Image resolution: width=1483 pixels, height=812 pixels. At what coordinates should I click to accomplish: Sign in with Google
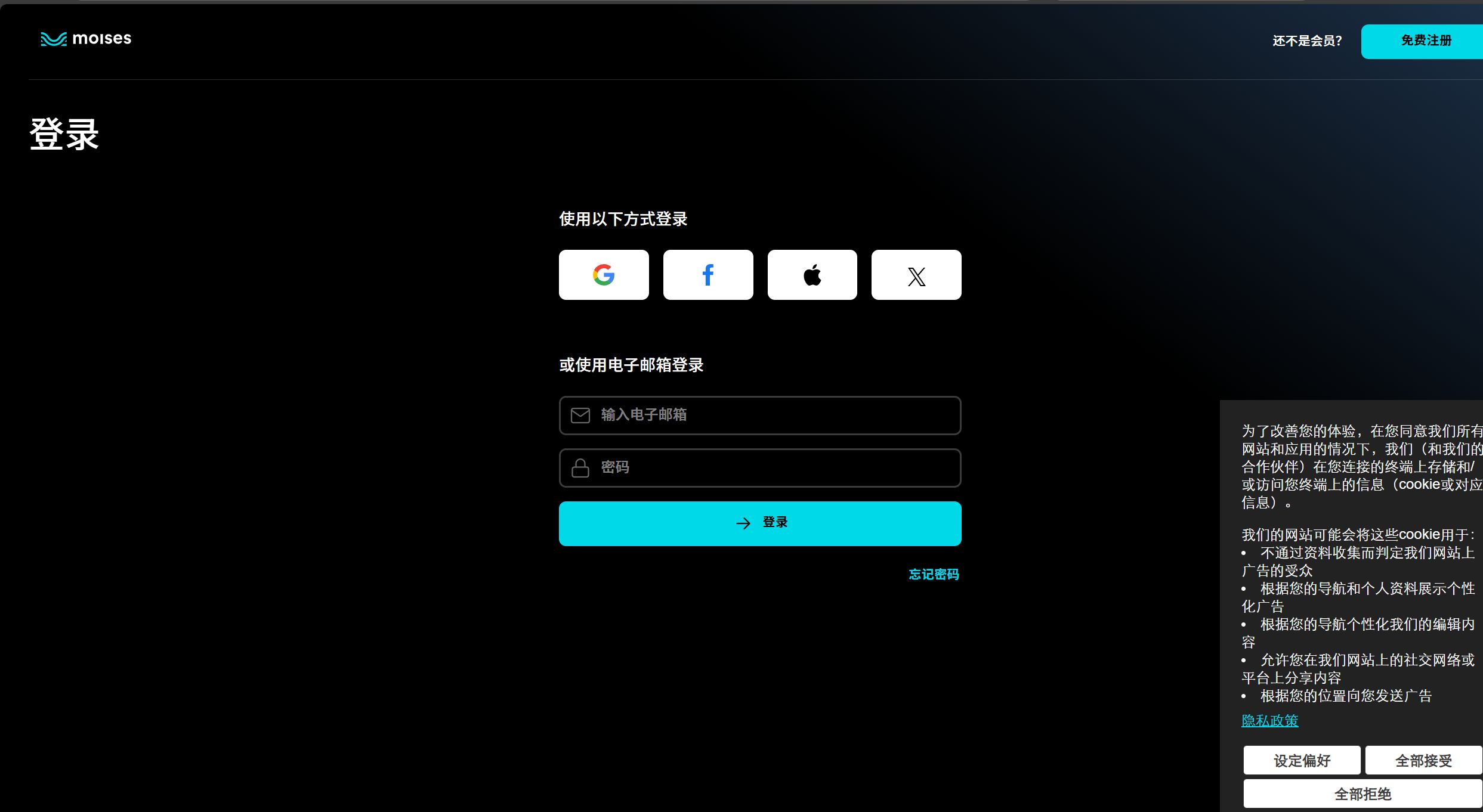(x=604, y=275)
